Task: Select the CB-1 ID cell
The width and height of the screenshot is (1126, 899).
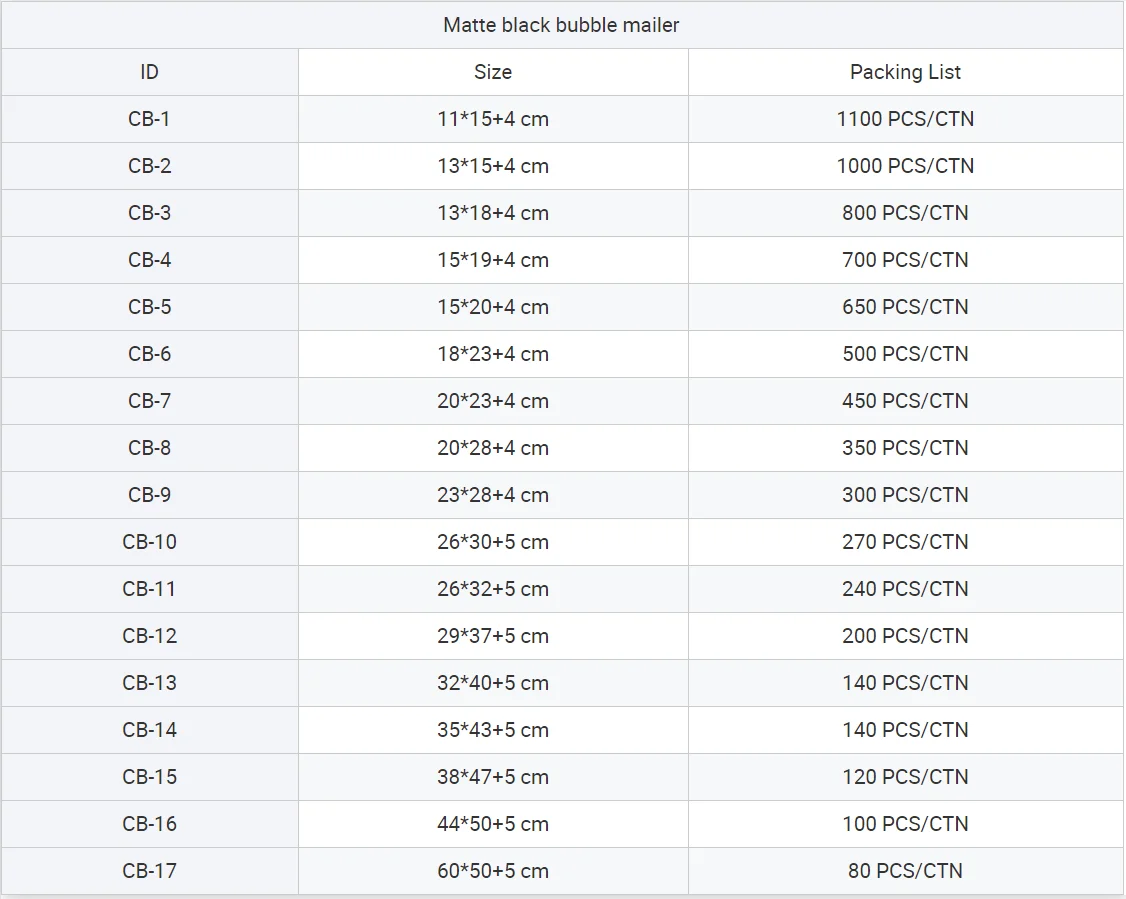Action: pyautogui.click(x=149, y=119)
